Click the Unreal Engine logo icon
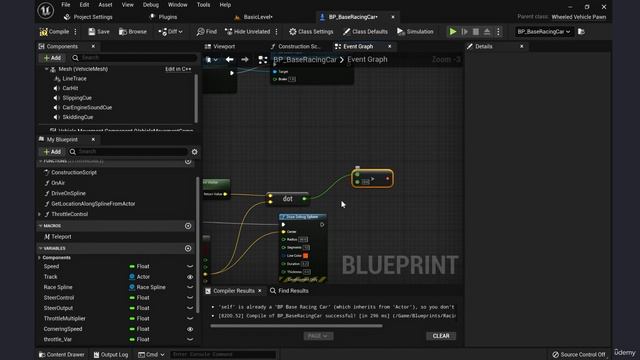The width and height of the screenshot is (640, 360). click(x=45, y=10)
